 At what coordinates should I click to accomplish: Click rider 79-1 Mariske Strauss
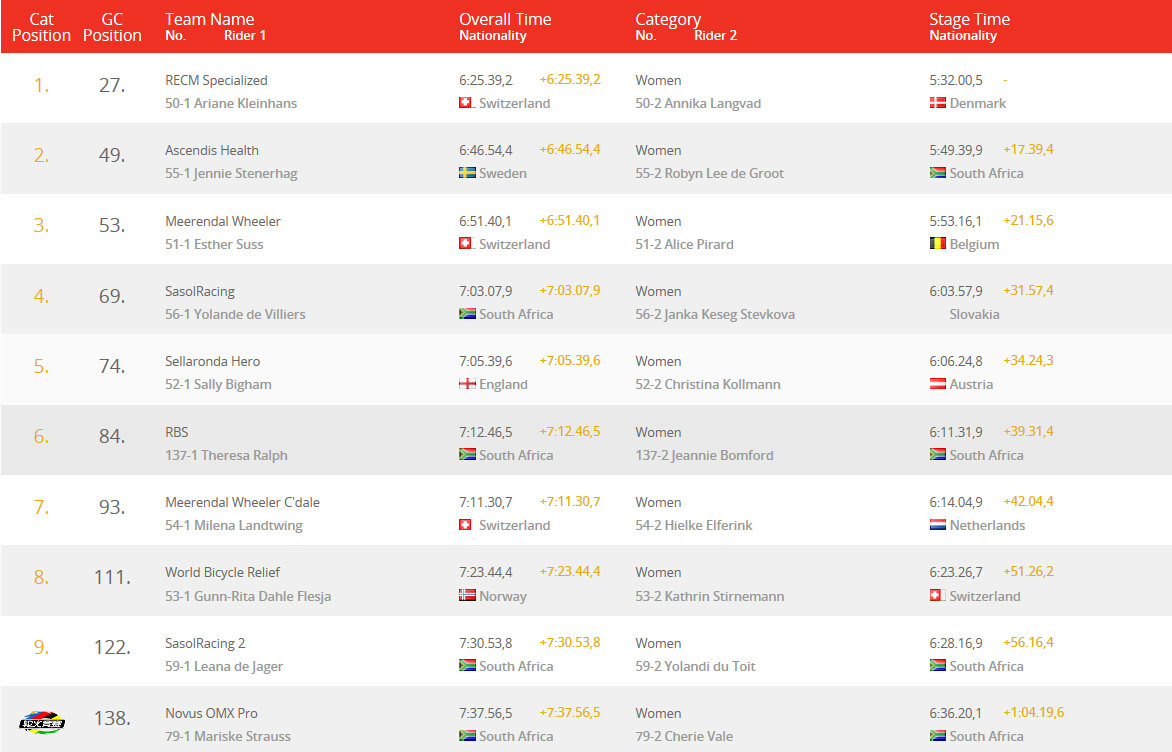228,736
